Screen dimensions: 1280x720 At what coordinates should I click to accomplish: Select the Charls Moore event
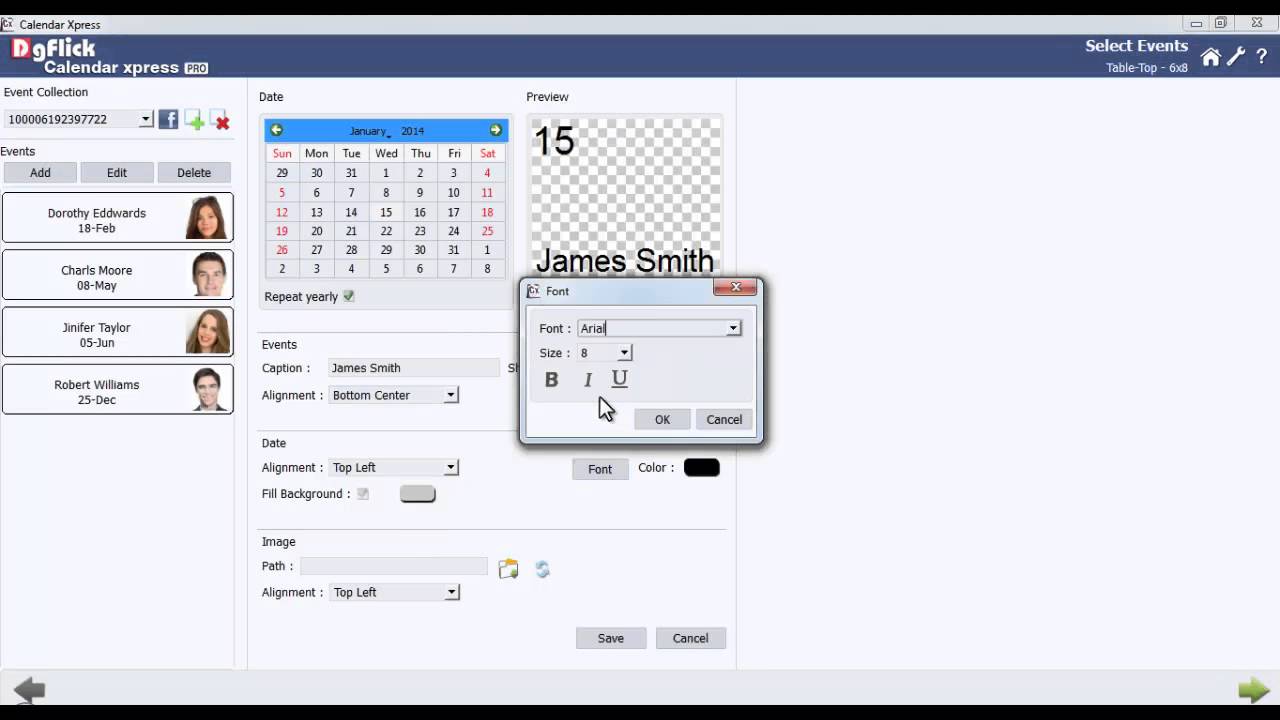117,274
